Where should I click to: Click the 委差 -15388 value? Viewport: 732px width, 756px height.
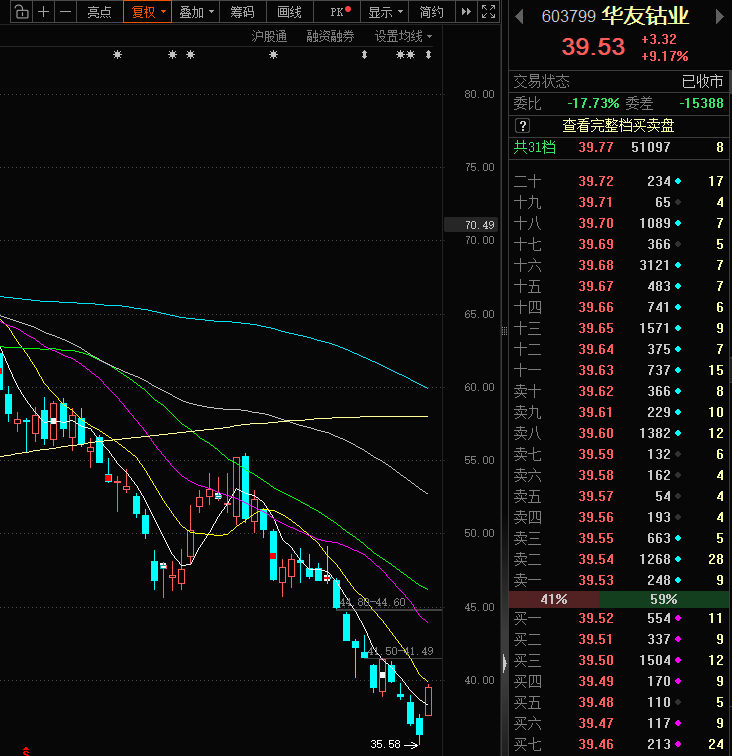[702, 103]
